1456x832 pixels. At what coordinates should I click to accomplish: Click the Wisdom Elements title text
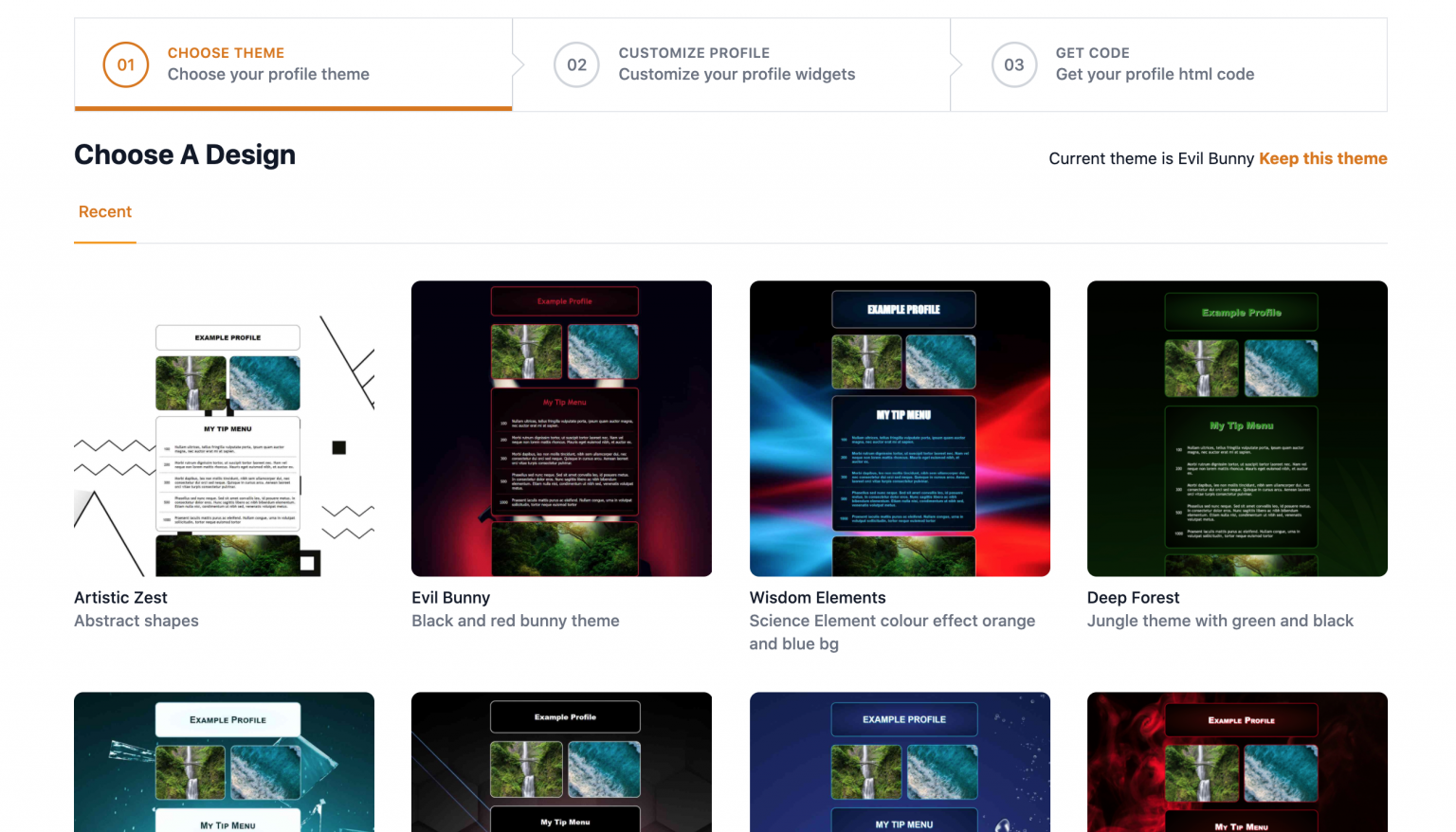click(817, 598)
